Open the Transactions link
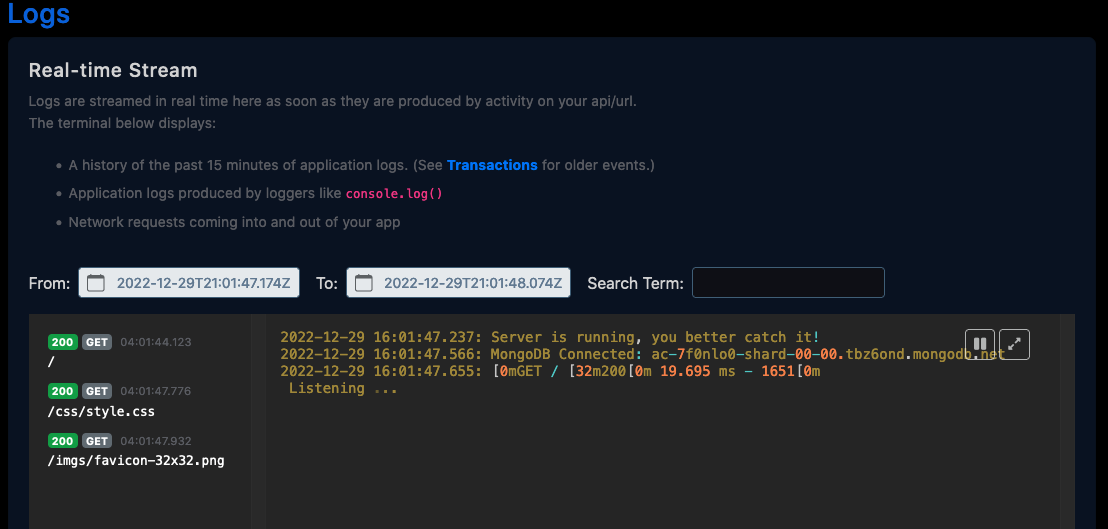1108x529 pixels. [492, 165]
